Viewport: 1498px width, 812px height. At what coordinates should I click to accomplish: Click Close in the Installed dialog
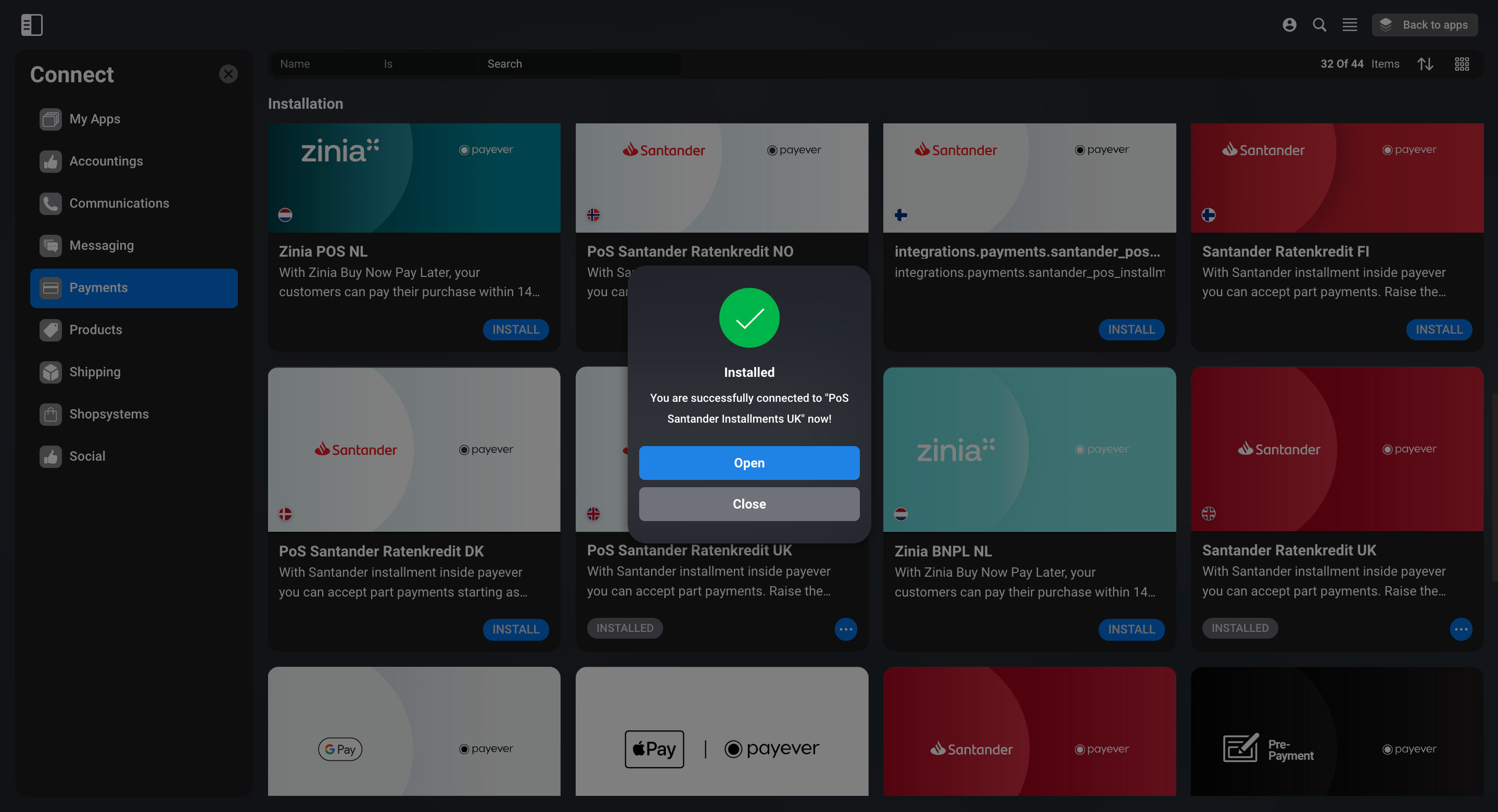(749, 504)
